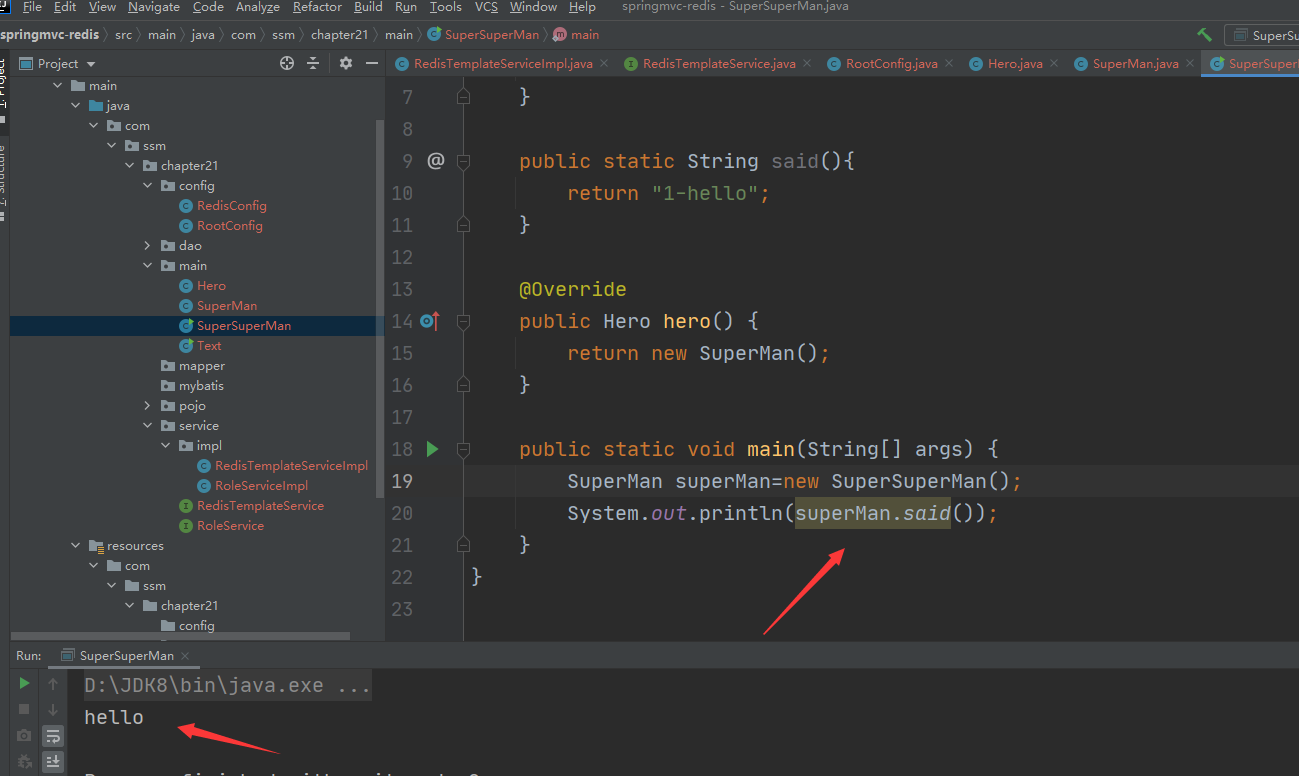
Task: Run main method from line 18 gutter
Action: point(432,449)
